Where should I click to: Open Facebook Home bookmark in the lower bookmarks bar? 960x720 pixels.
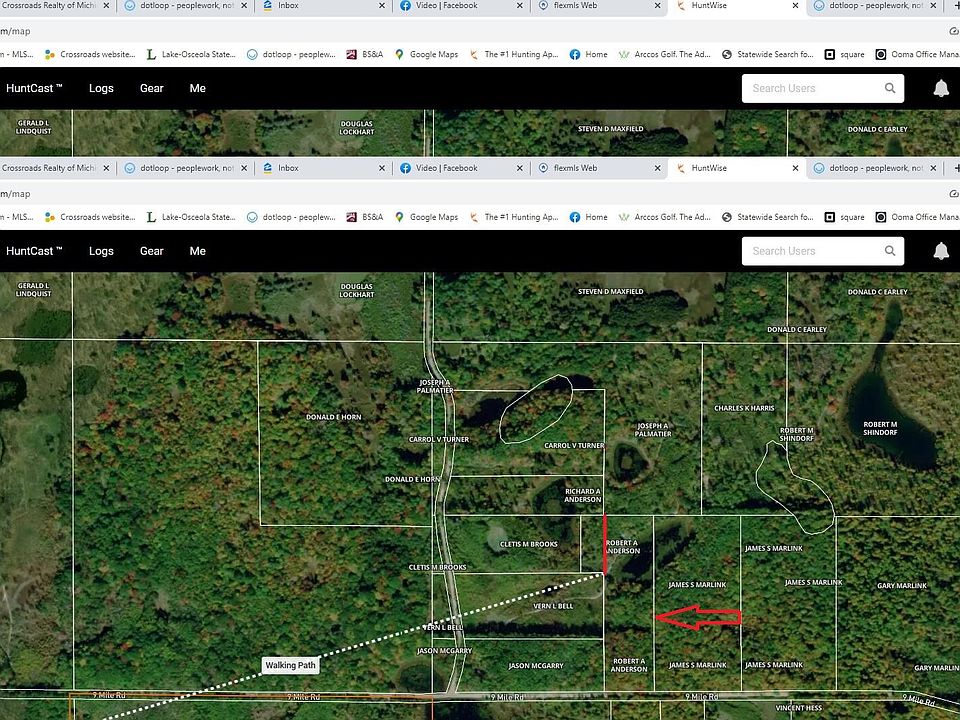(588, 217)
